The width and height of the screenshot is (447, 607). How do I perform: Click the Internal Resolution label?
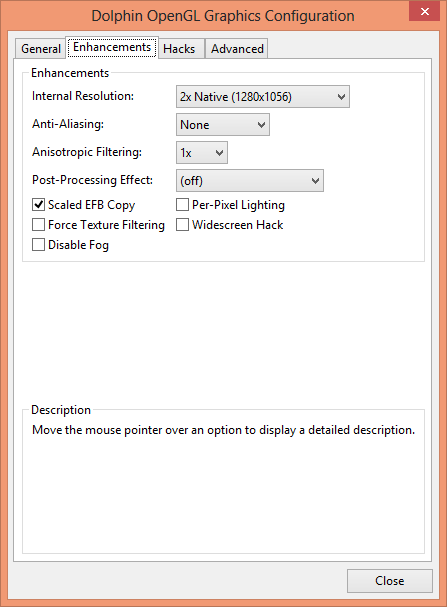[83, 96]
